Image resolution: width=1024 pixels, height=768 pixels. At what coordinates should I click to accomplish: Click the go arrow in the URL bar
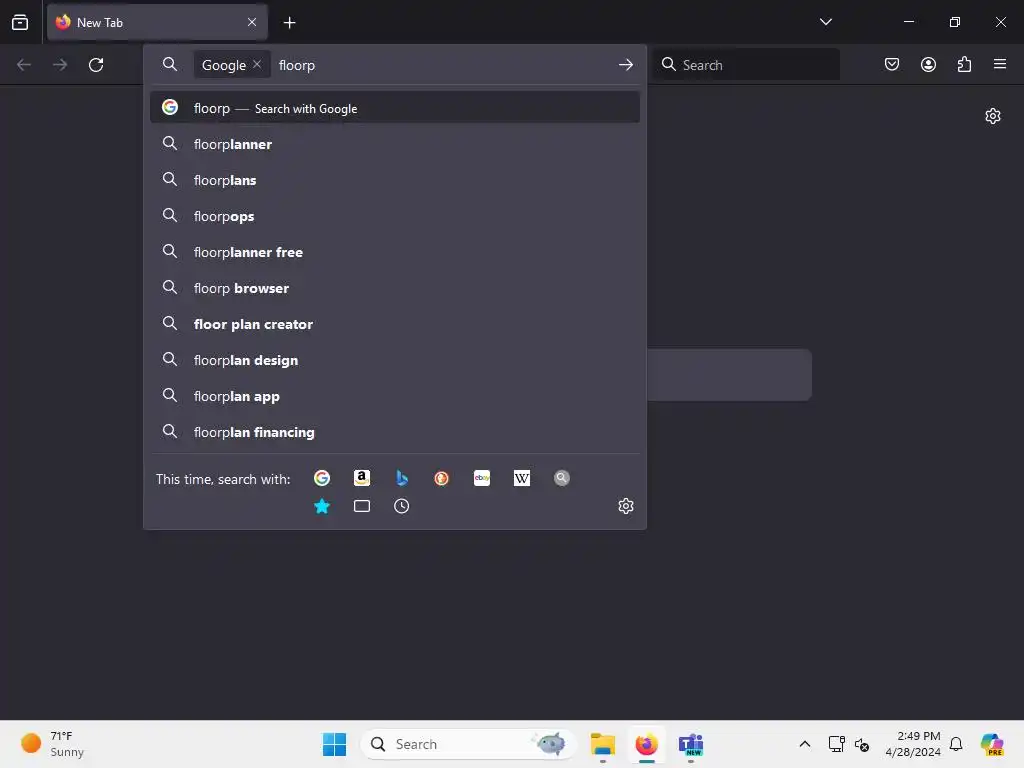pos(626,65)
